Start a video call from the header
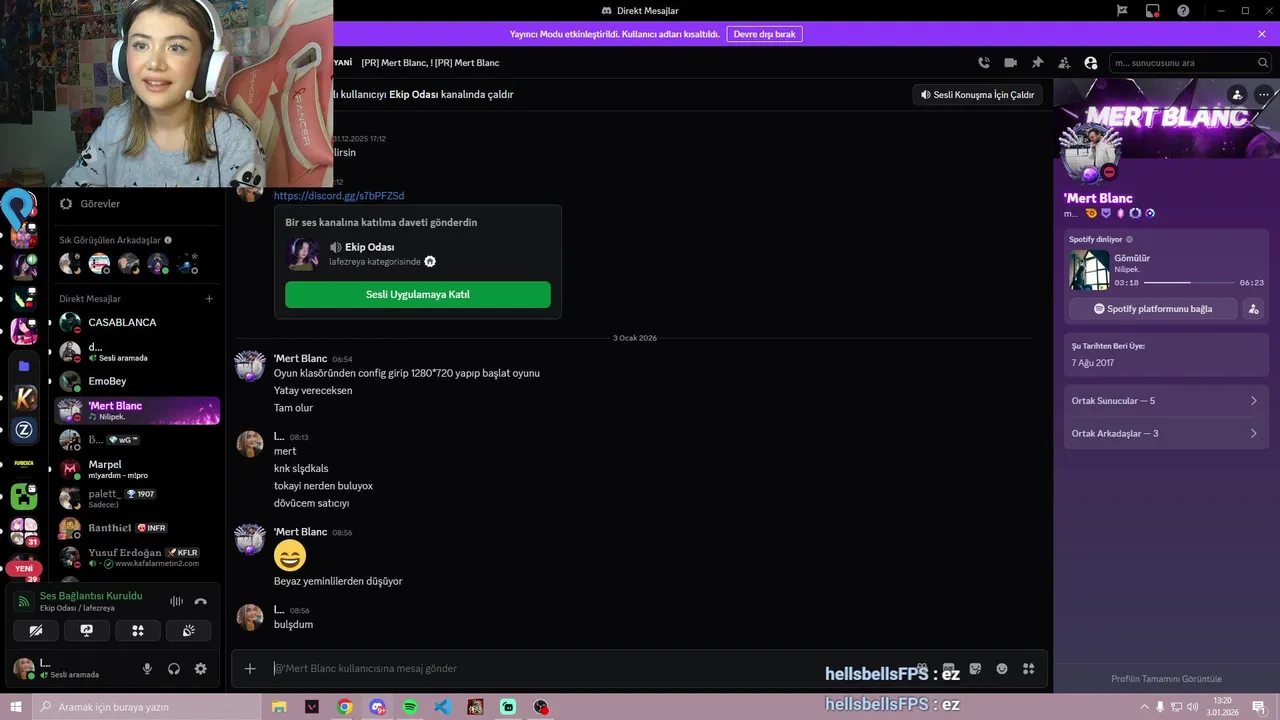This screenshot has height=720, width=1280. (x=1011, y=63)
